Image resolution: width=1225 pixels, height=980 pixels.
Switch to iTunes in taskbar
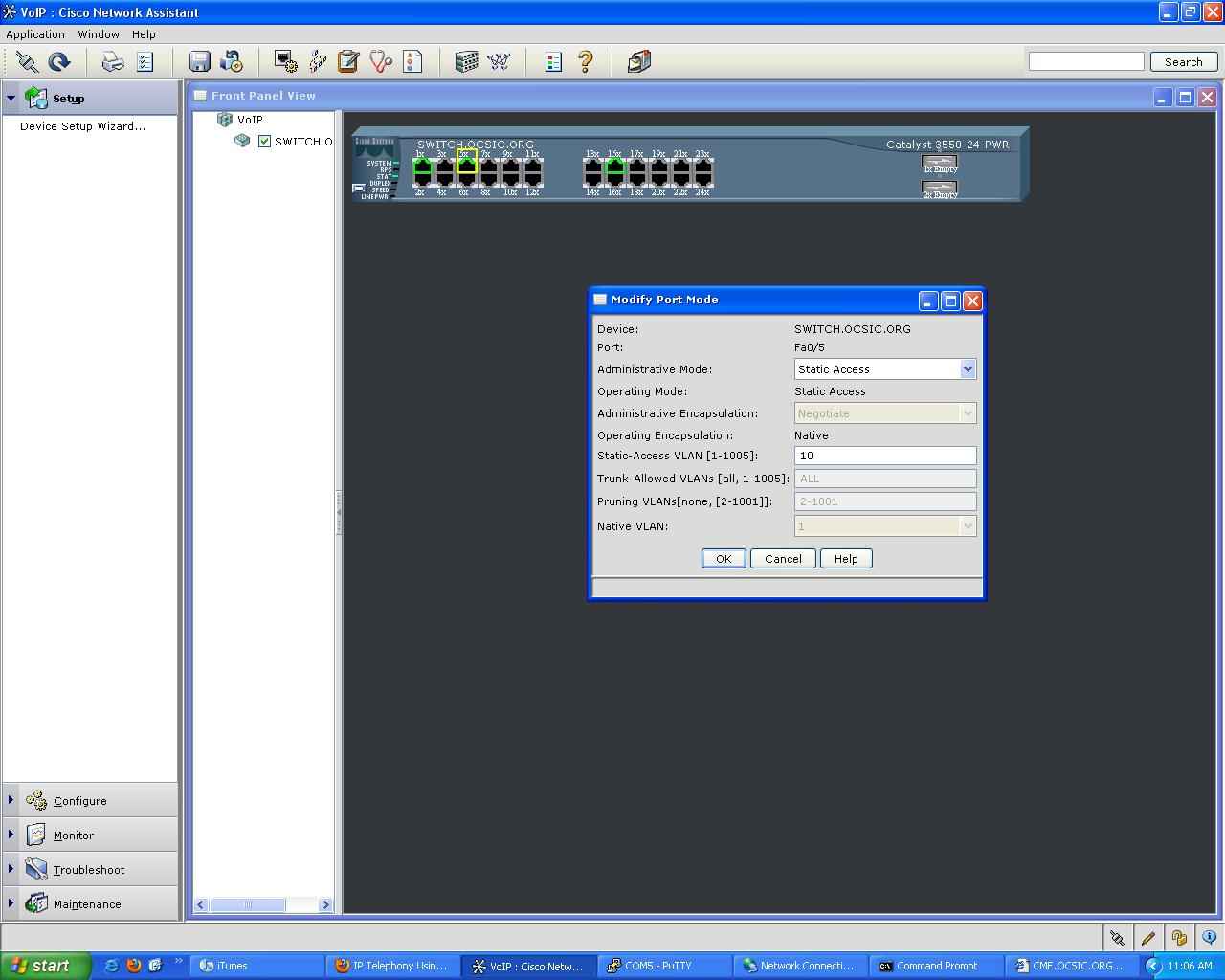point(257,966)
